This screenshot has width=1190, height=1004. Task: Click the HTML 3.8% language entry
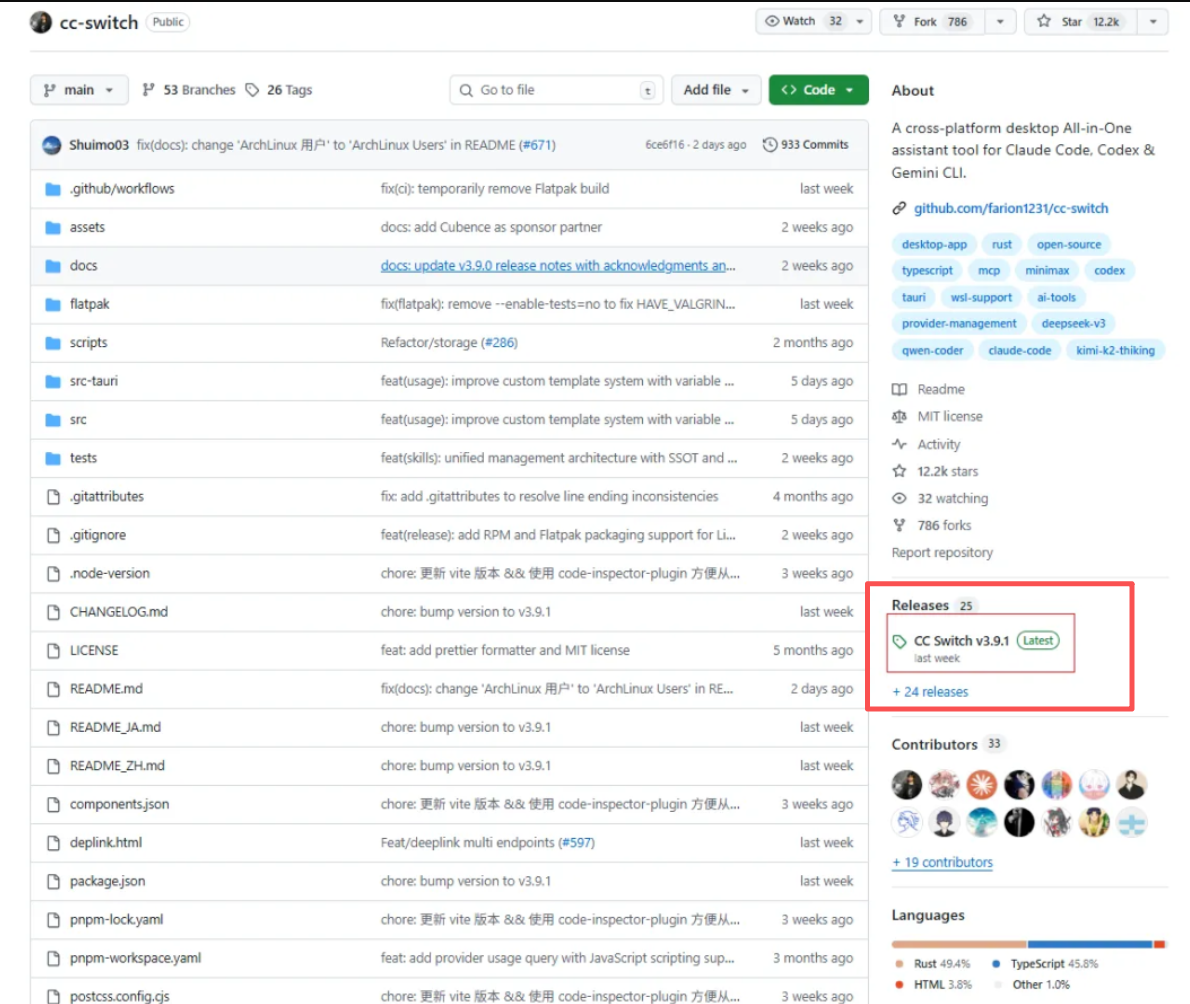pos(935,985)
